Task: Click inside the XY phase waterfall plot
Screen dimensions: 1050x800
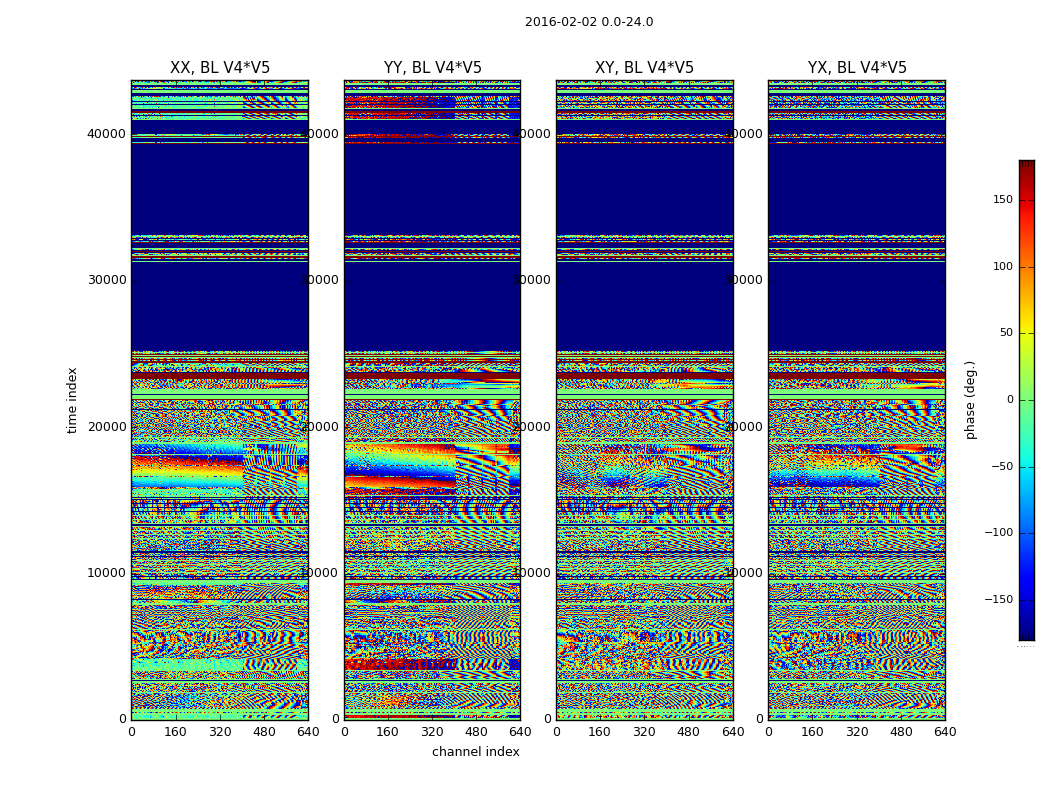Action: click(x=645, y=400)
